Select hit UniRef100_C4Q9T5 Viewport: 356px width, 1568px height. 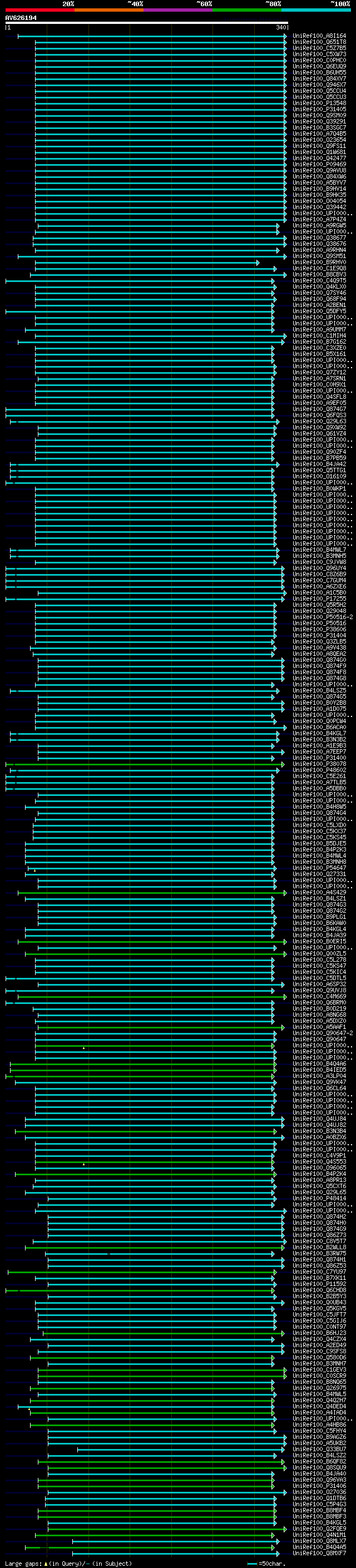319,280
